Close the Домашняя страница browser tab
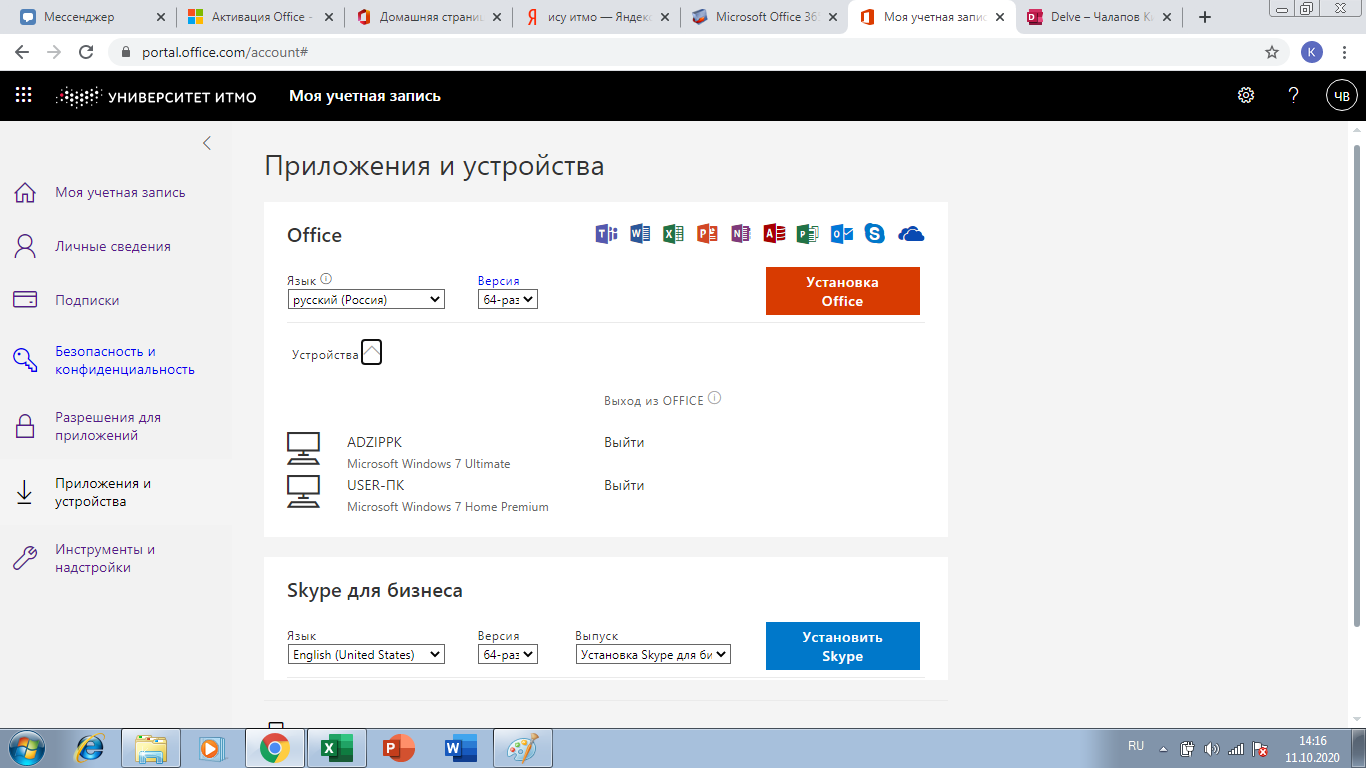This screenshot has height=768, width=1366. [x=497, y=18]
